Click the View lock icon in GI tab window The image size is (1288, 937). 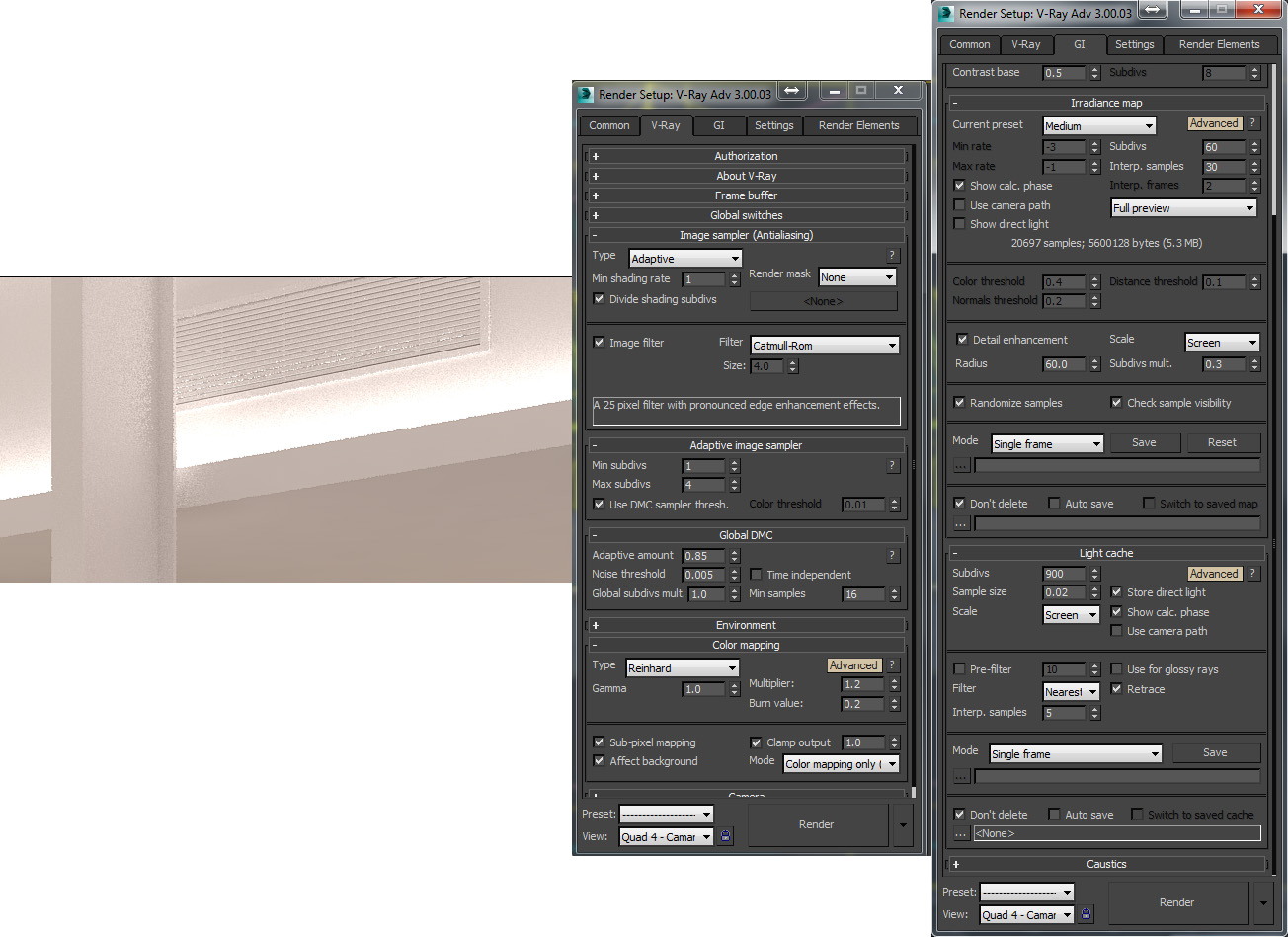click(x=1087, y=914)
